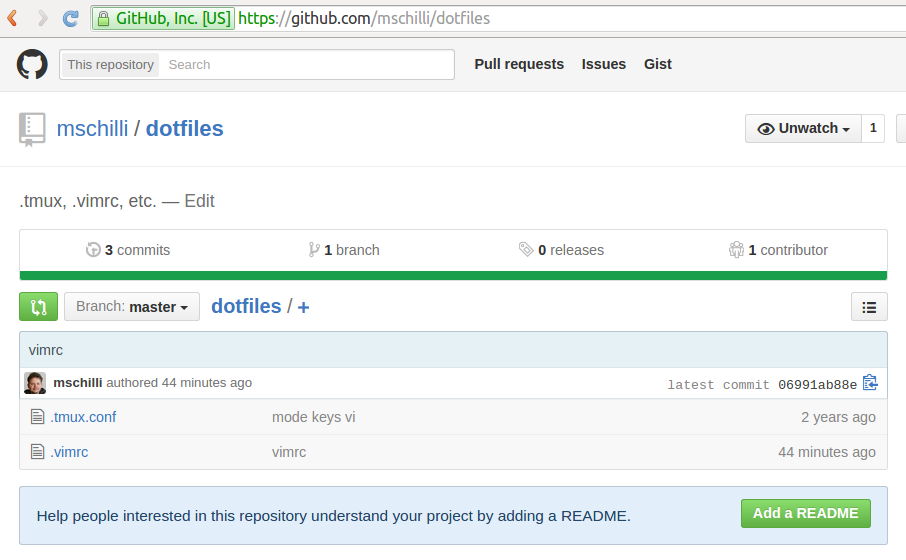The height and width of the screenshot is (560, 906).
Task: Open Pull requests in top navigation
Action: point(519,64)
